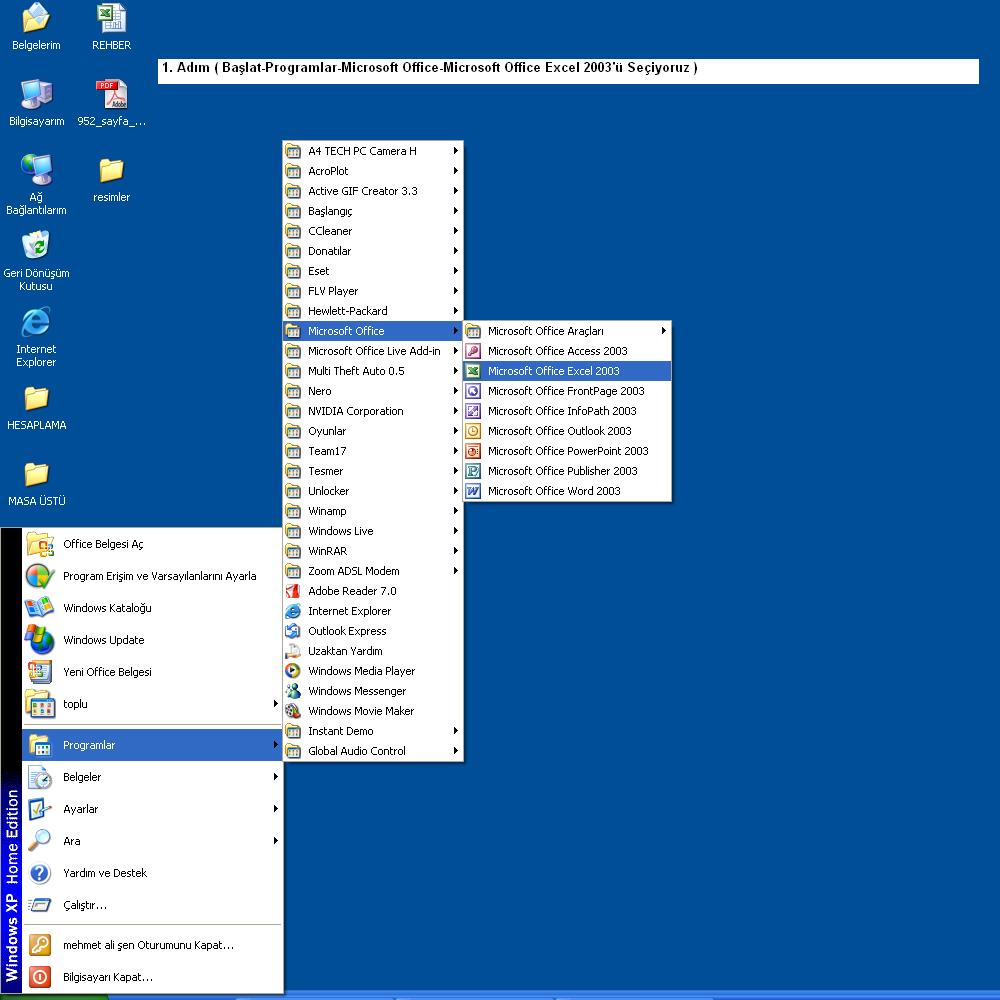Click Bilgisayarı Kapat to shut down

pyautogui.click(x=107, y=977)
